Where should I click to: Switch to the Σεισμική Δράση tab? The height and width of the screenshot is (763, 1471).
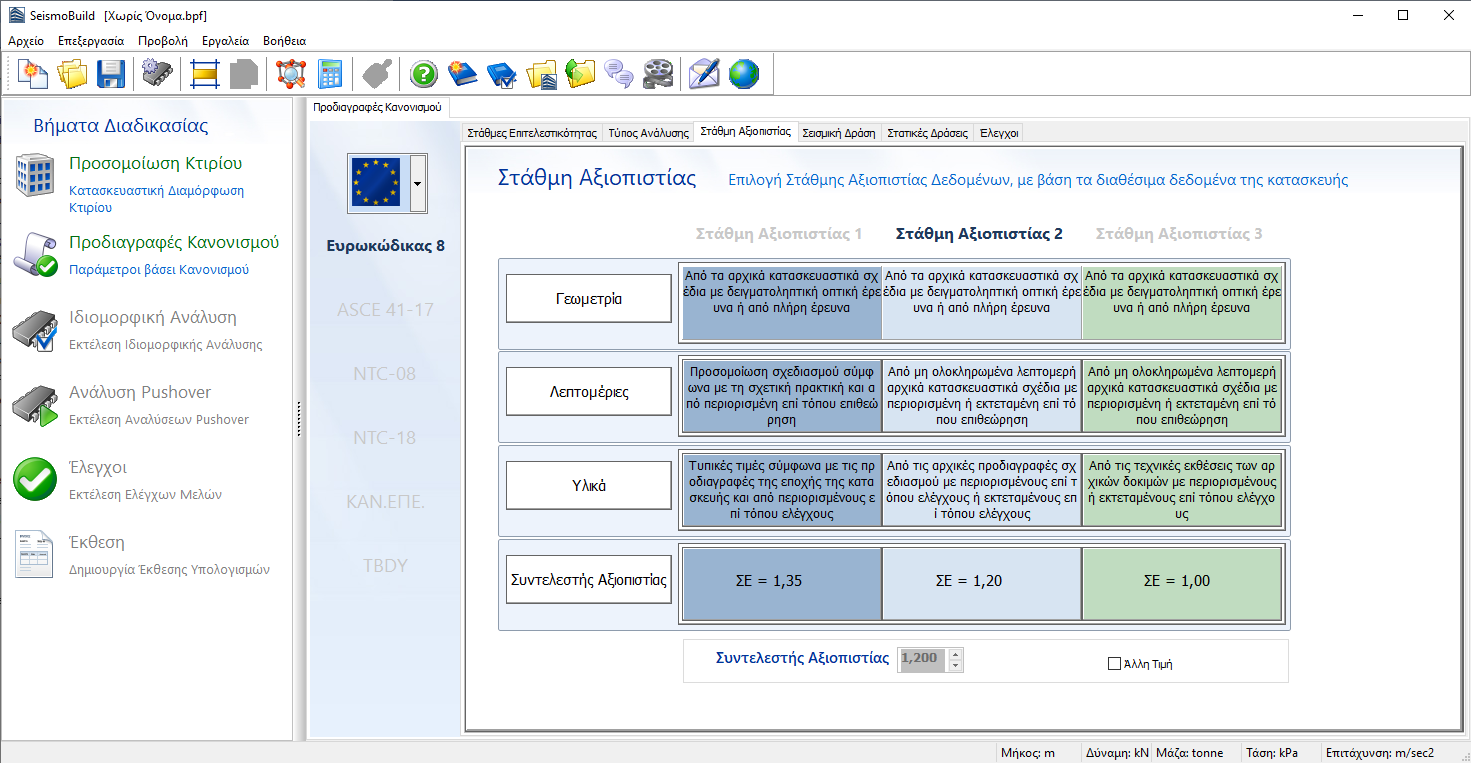pos(838,132)
